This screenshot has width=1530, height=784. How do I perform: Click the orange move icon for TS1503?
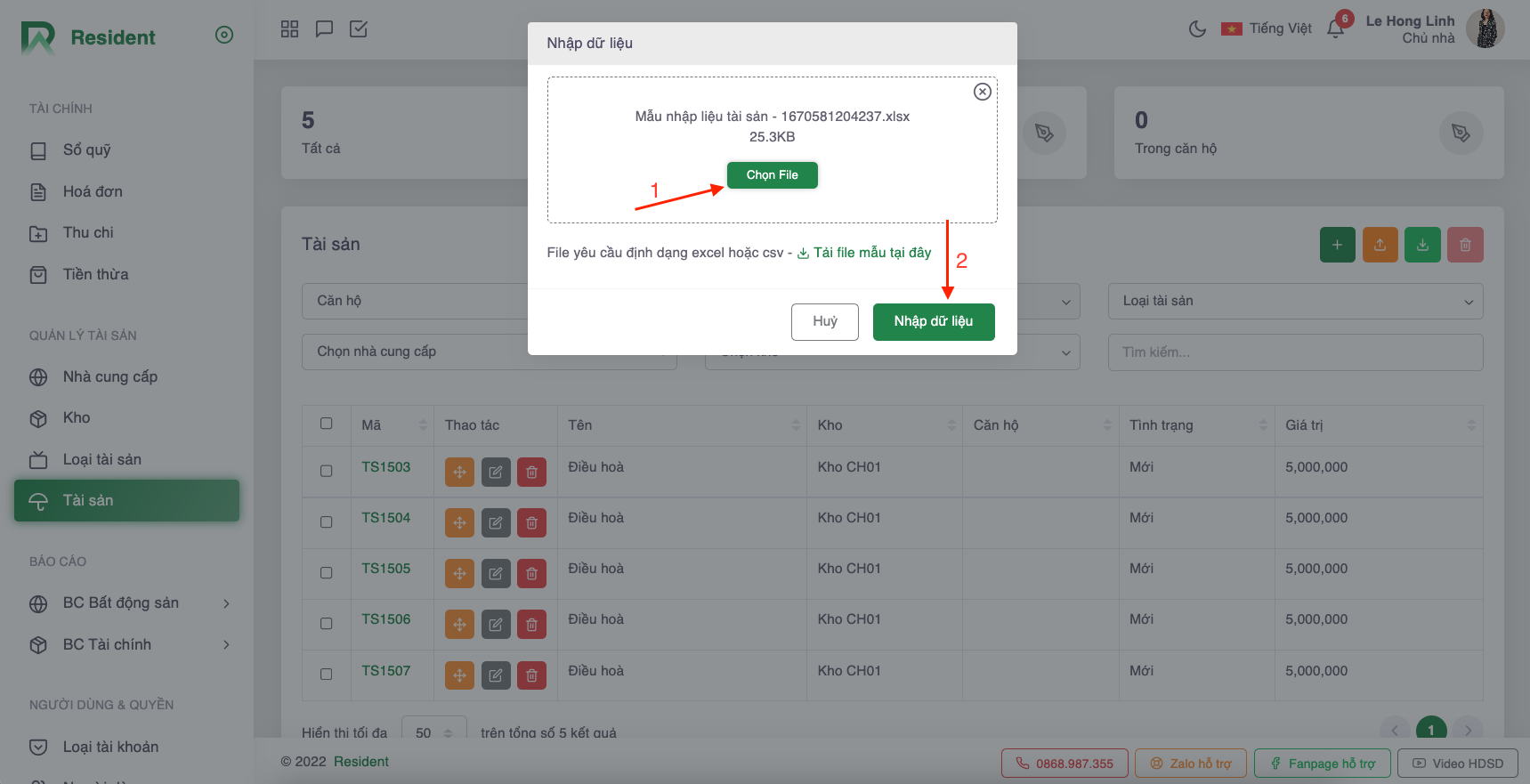tap(459, 473)
